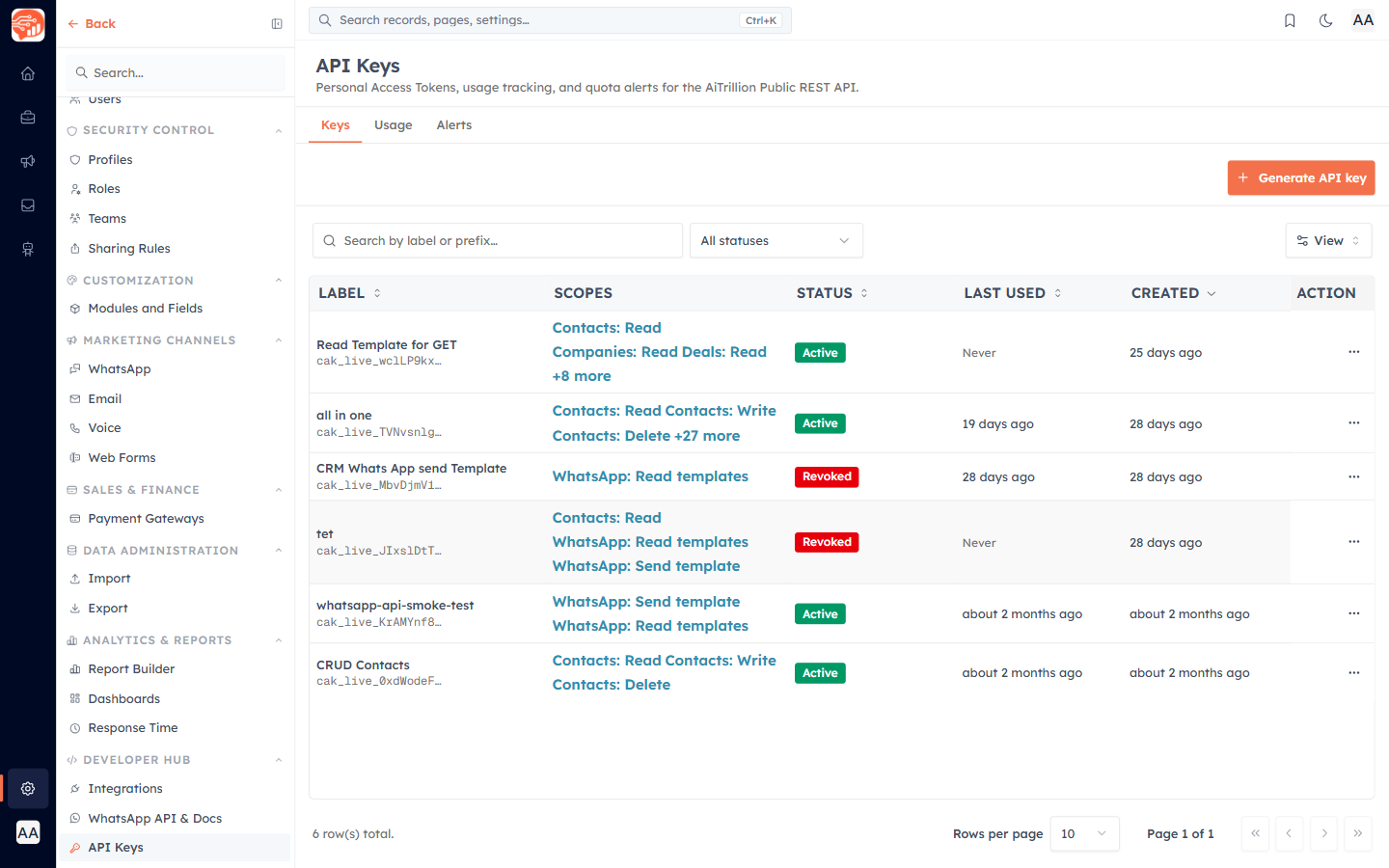Open the All statuses dropdown
The width and height of the screenshot is (1389, 868).
[776, 240]
